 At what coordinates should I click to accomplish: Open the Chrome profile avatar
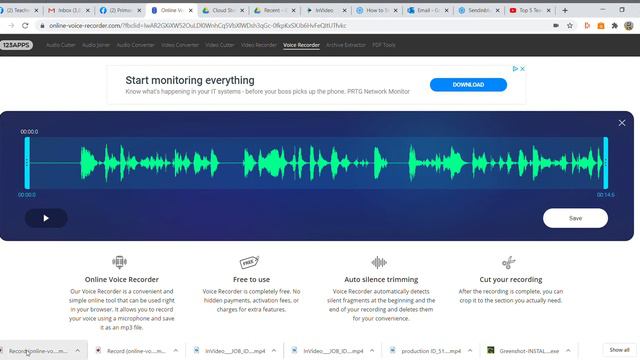point(629,25)
